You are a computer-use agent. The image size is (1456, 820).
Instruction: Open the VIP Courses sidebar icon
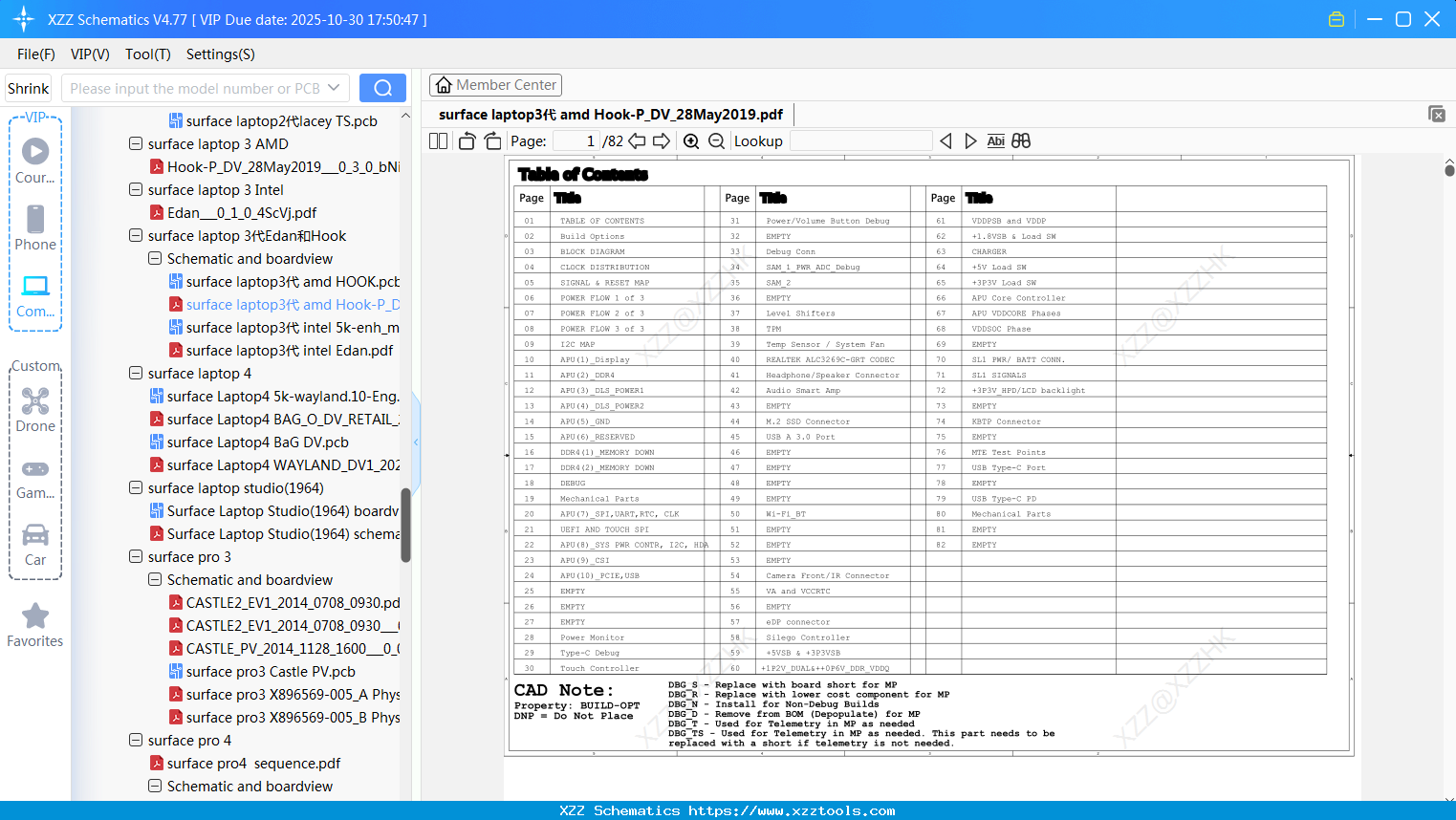coord(35,161)
